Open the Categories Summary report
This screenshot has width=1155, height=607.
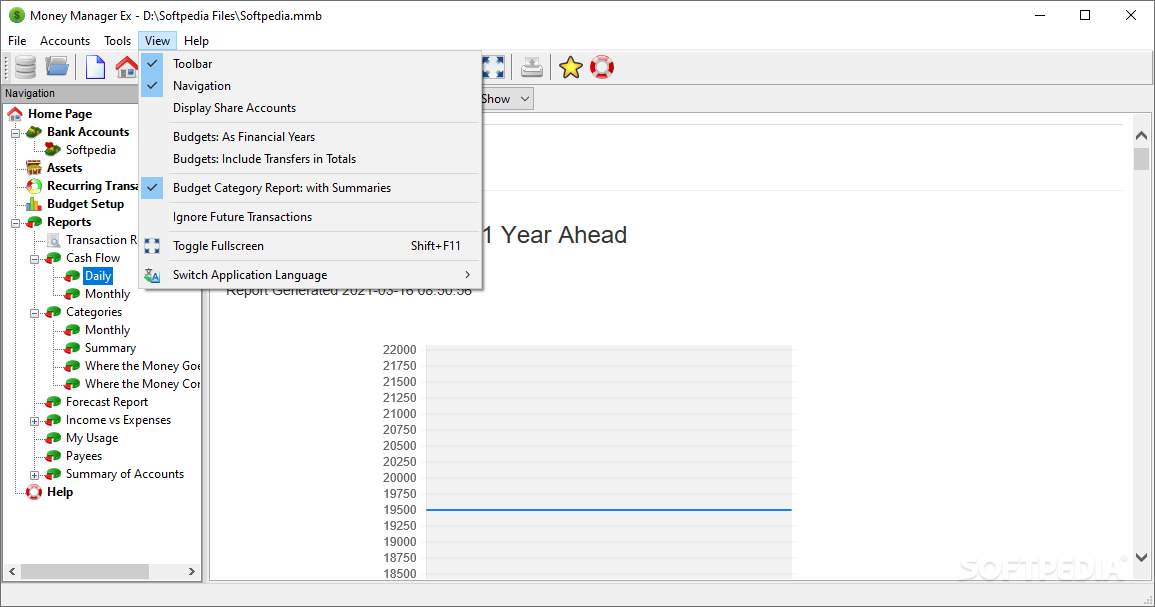(x=110, y=348)
